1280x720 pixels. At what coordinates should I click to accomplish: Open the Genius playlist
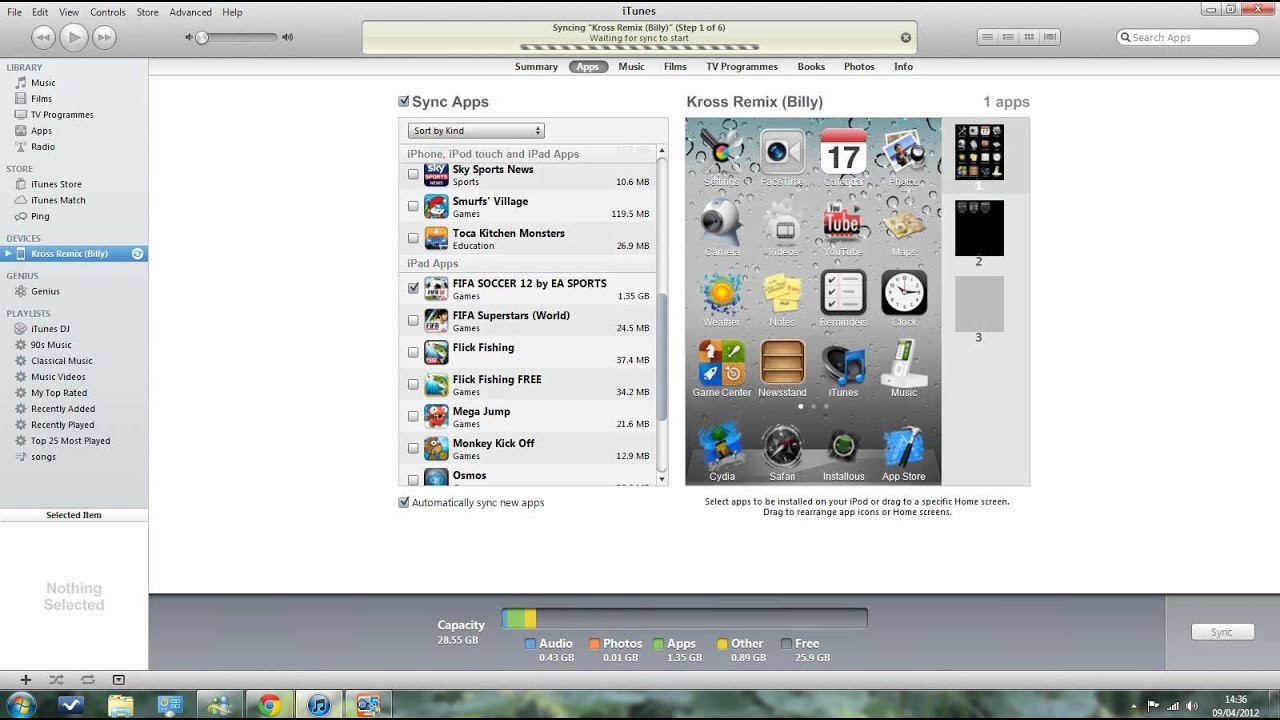(x=45, y=291)
